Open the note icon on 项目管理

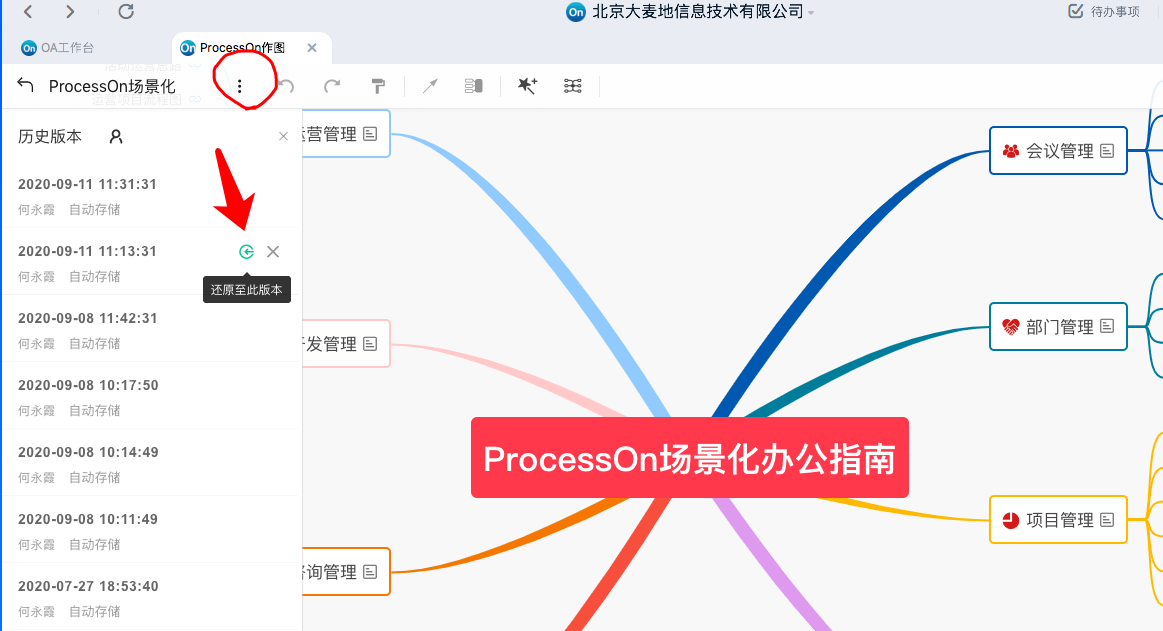(x=1107, y=520)
